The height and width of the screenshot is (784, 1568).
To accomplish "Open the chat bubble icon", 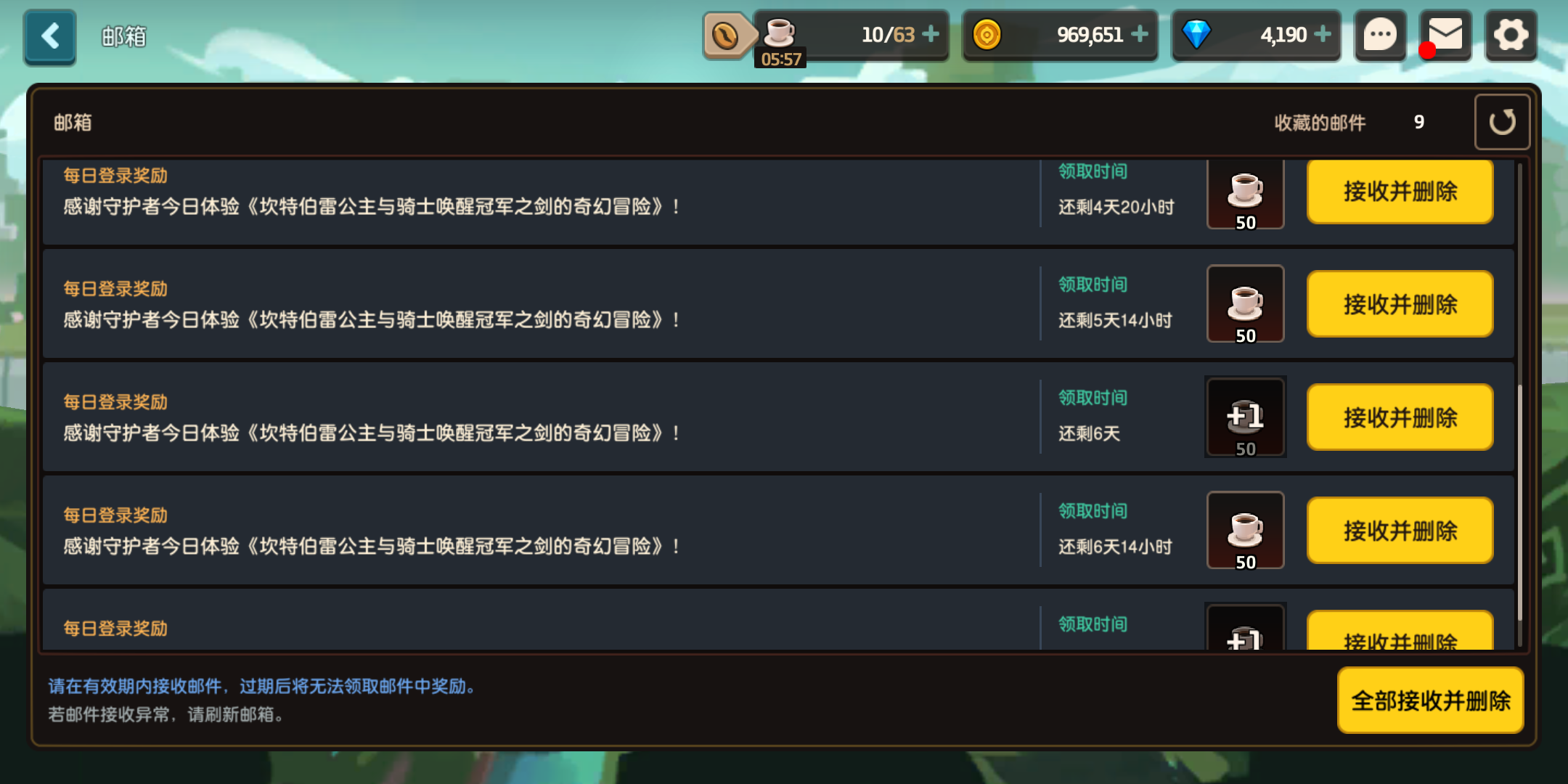I will pos(1380,35).
